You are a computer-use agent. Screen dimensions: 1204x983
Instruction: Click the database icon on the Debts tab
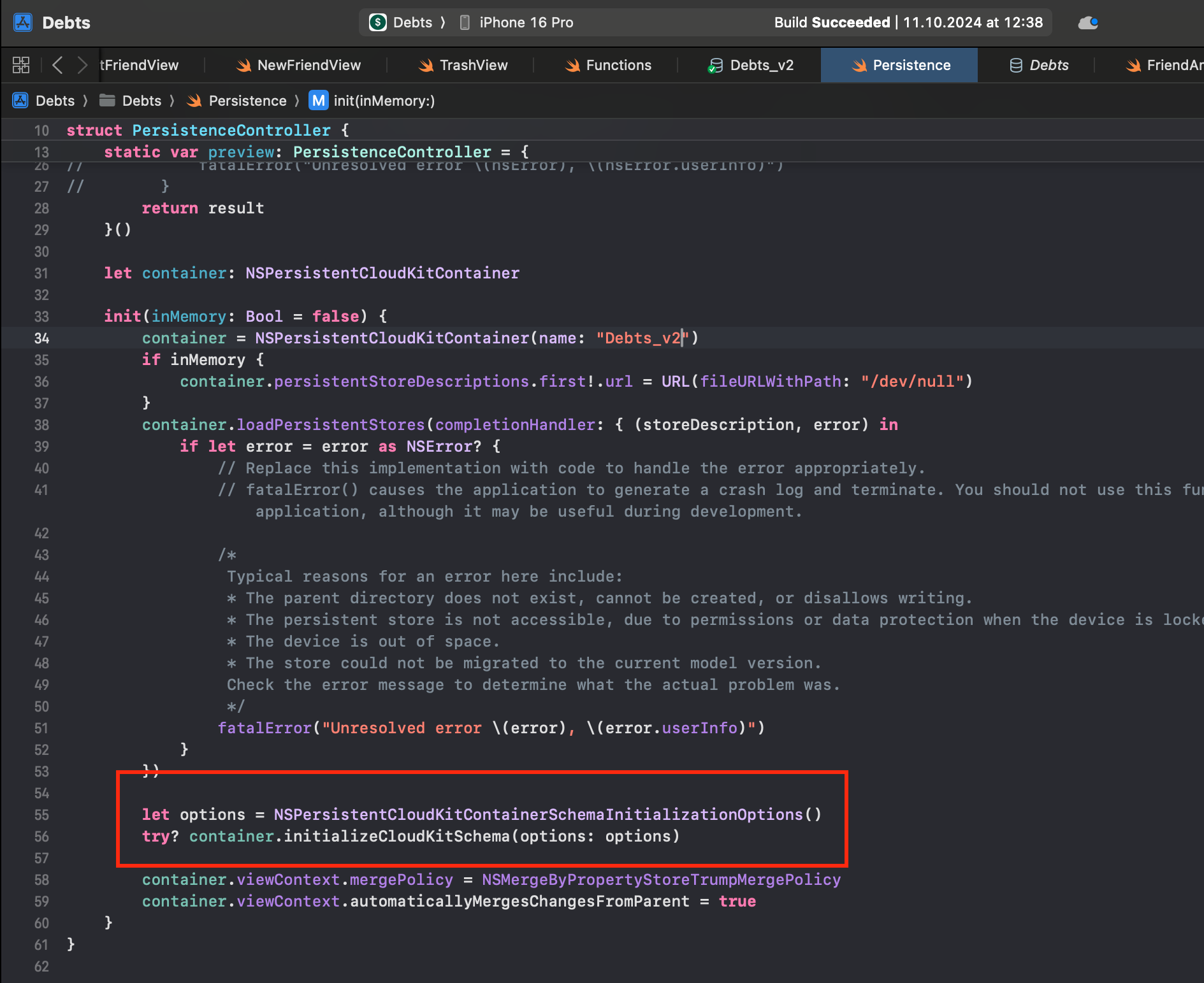click(1015, 64)
